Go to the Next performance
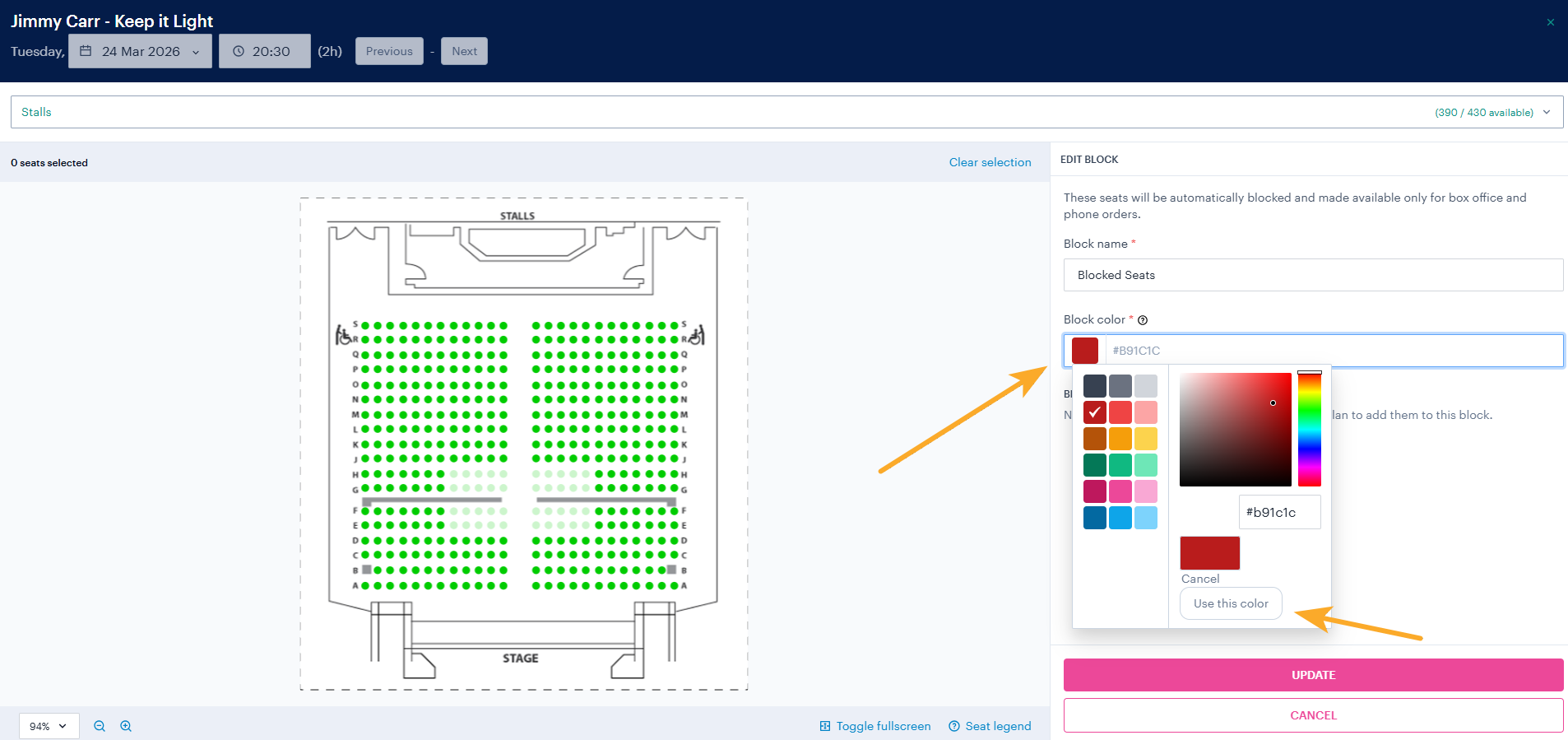The height and width of the screenshot is (740, 1568). tap(464, 51)
